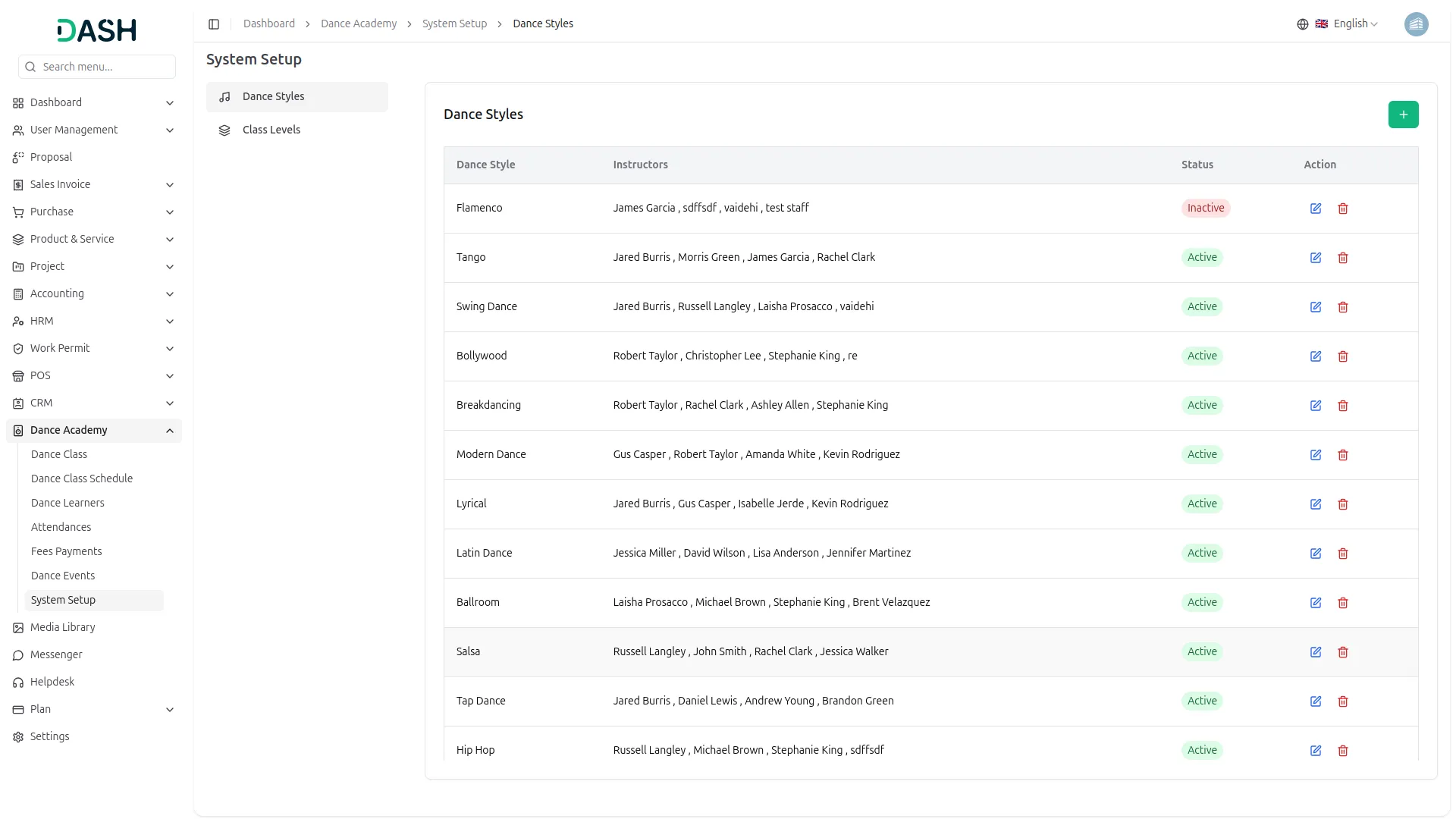Open the English language dropdown
1456x819 pixels.
tap(1355, 24)
